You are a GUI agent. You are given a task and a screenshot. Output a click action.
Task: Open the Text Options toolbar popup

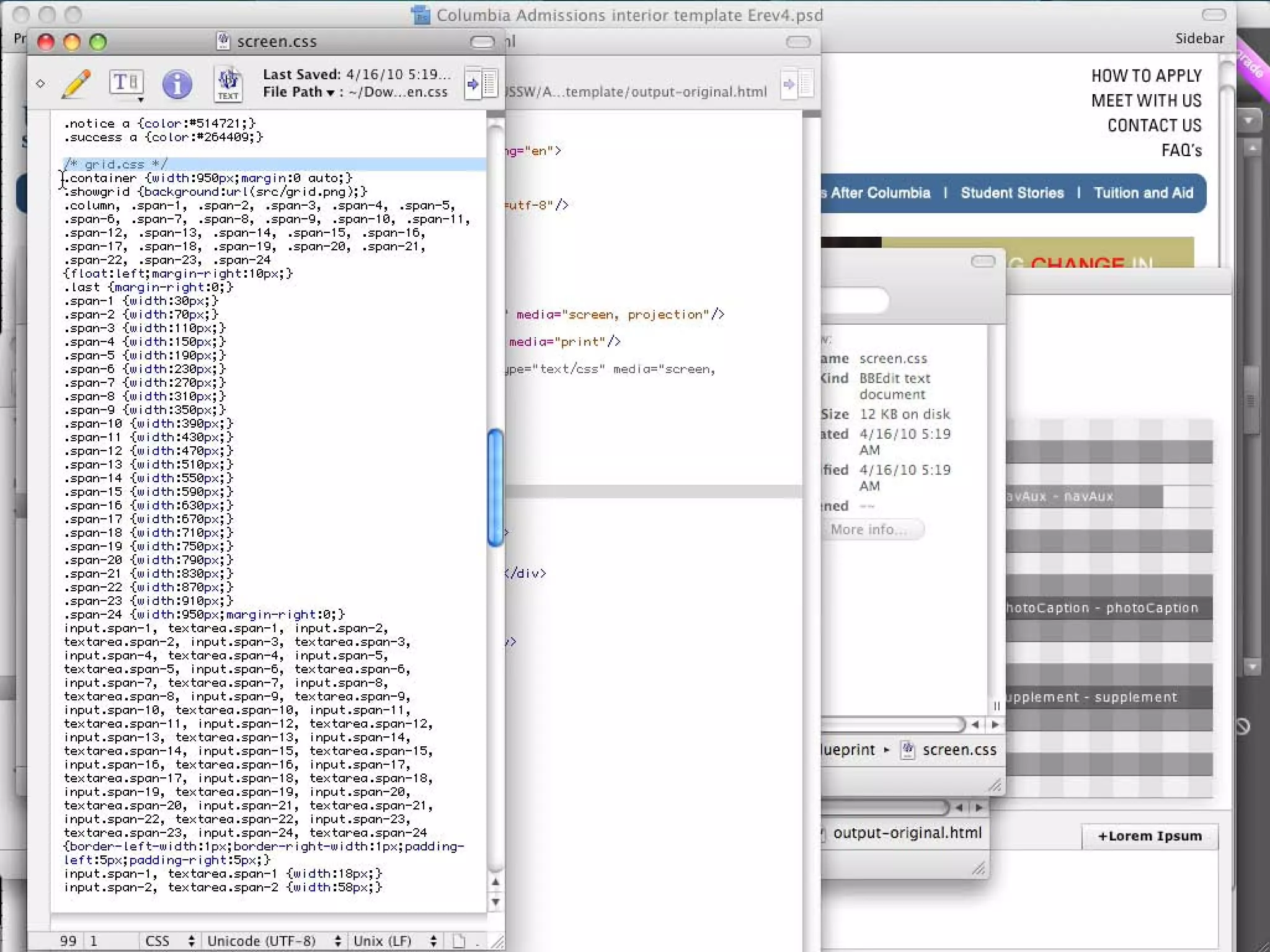pos(127,84)
